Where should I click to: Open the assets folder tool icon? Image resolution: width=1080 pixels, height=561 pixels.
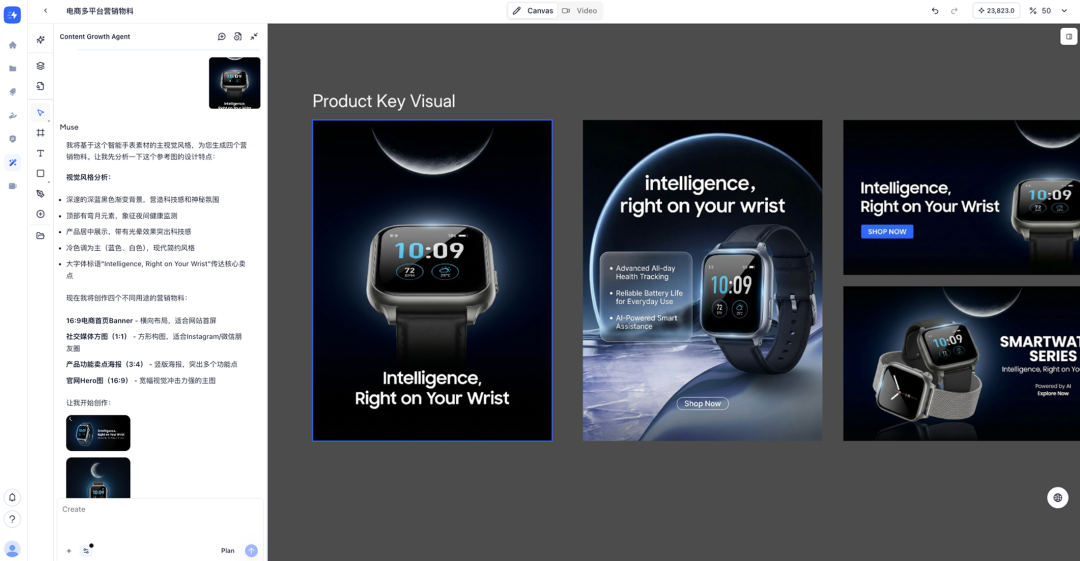click(41, 236)
